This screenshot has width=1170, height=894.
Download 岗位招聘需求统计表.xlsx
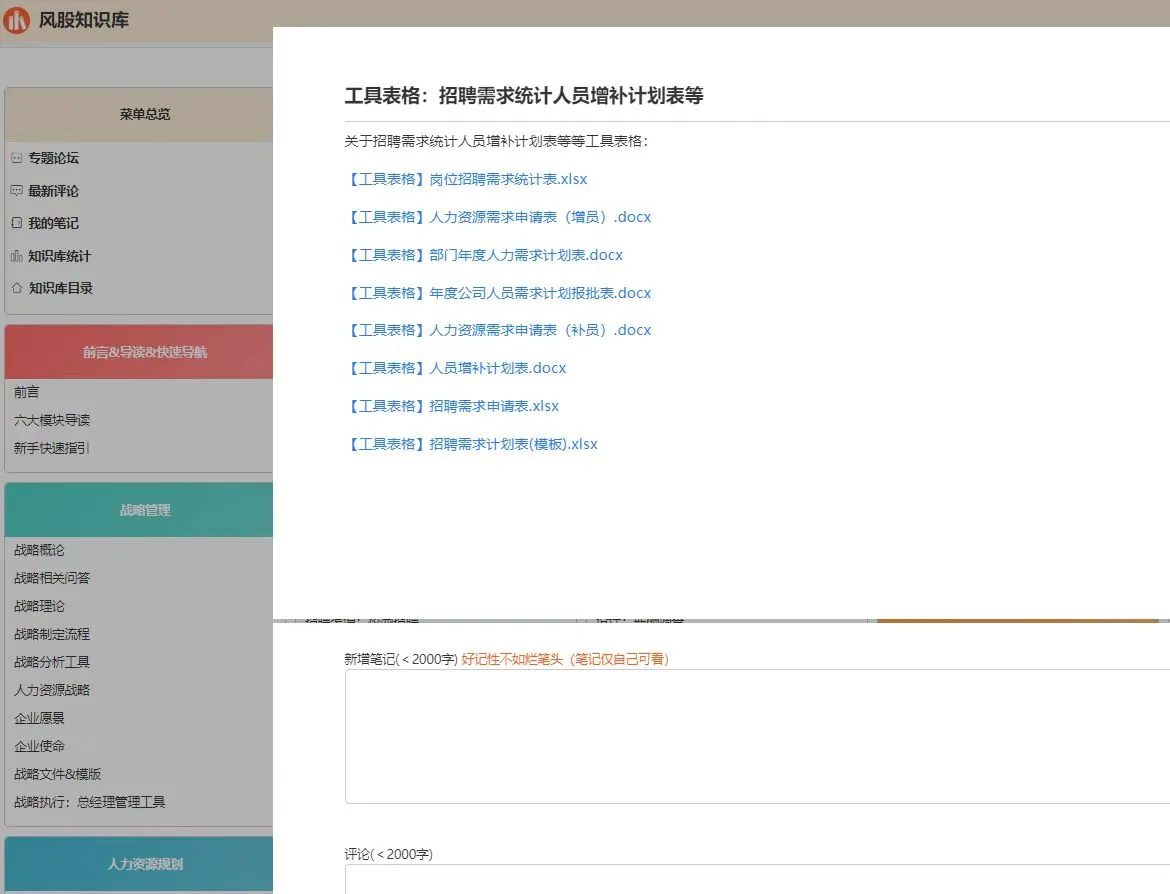[x=466, y=179]
